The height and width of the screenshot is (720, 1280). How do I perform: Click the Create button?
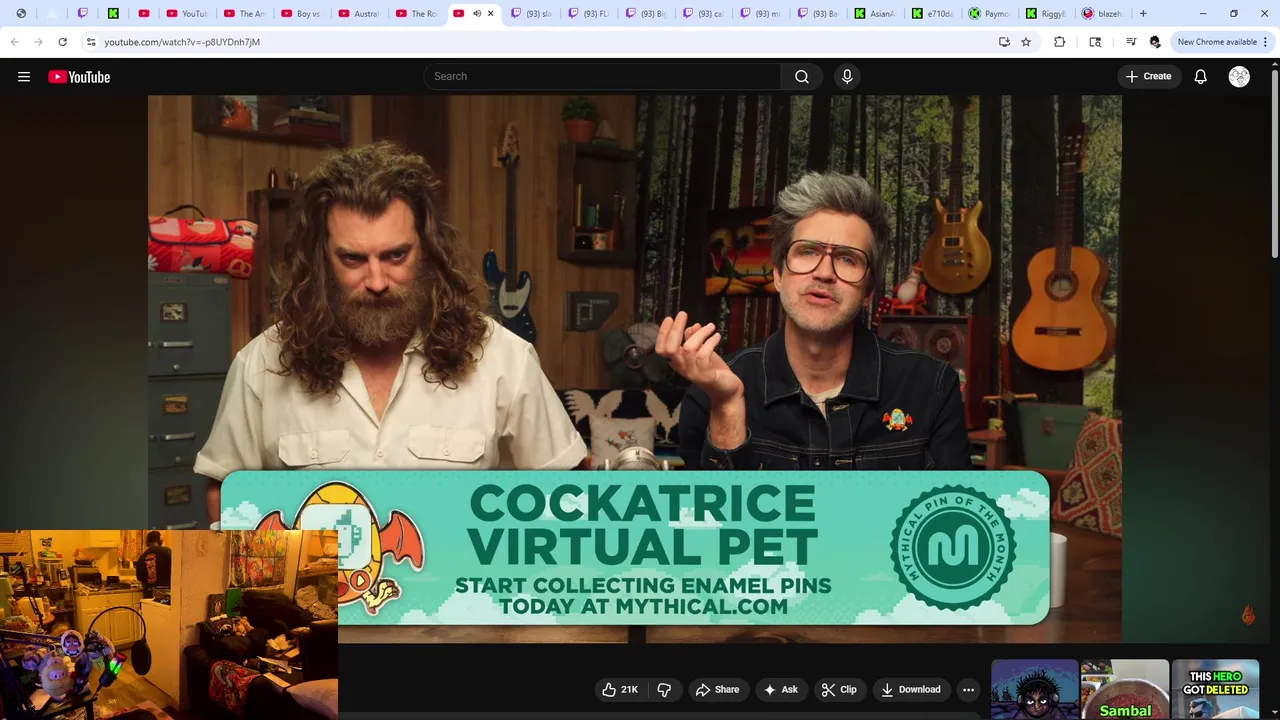coord(1148,77)
